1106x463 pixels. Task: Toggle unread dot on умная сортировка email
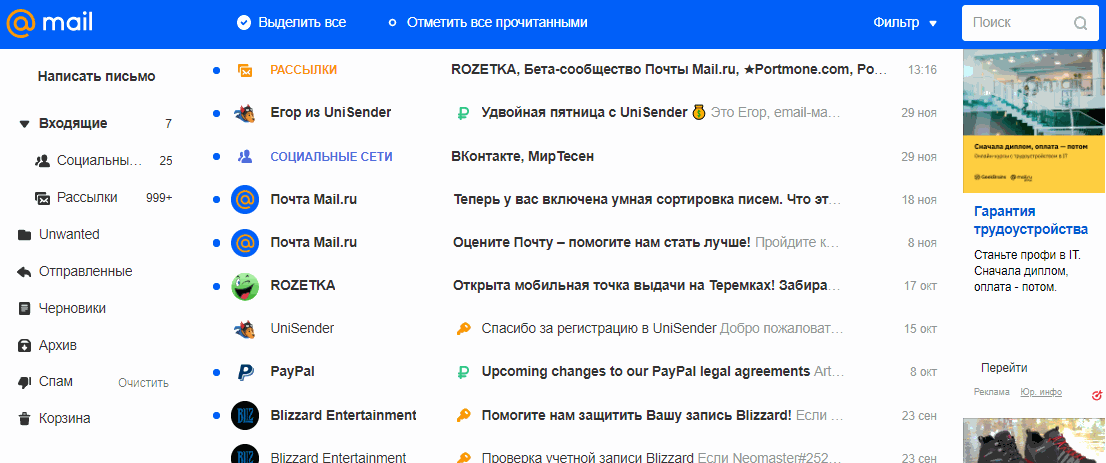coord(216,200)
